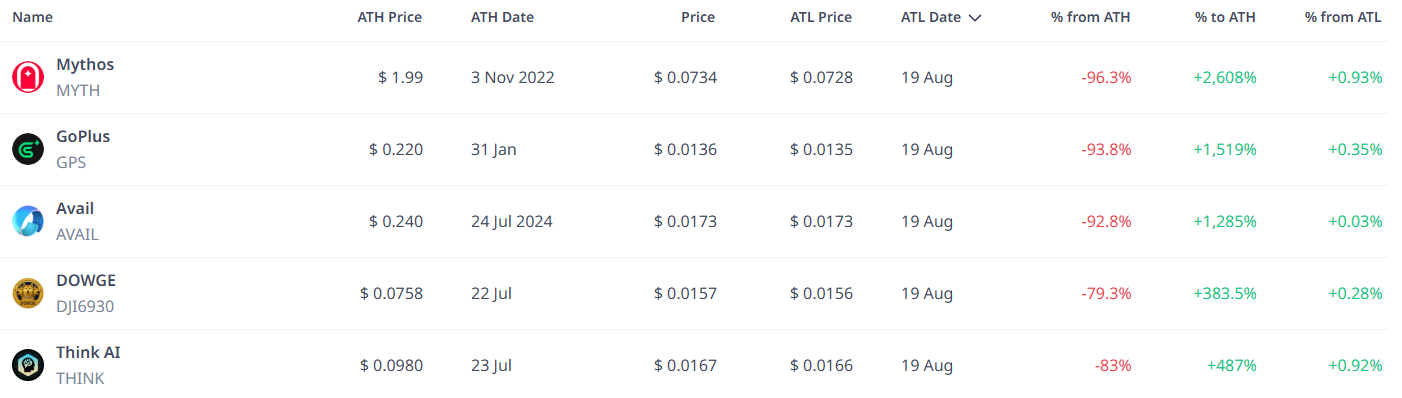Screen dimensions: 1402x398
Task: Open the Mythos coin name link
Action: coord(85,64)
